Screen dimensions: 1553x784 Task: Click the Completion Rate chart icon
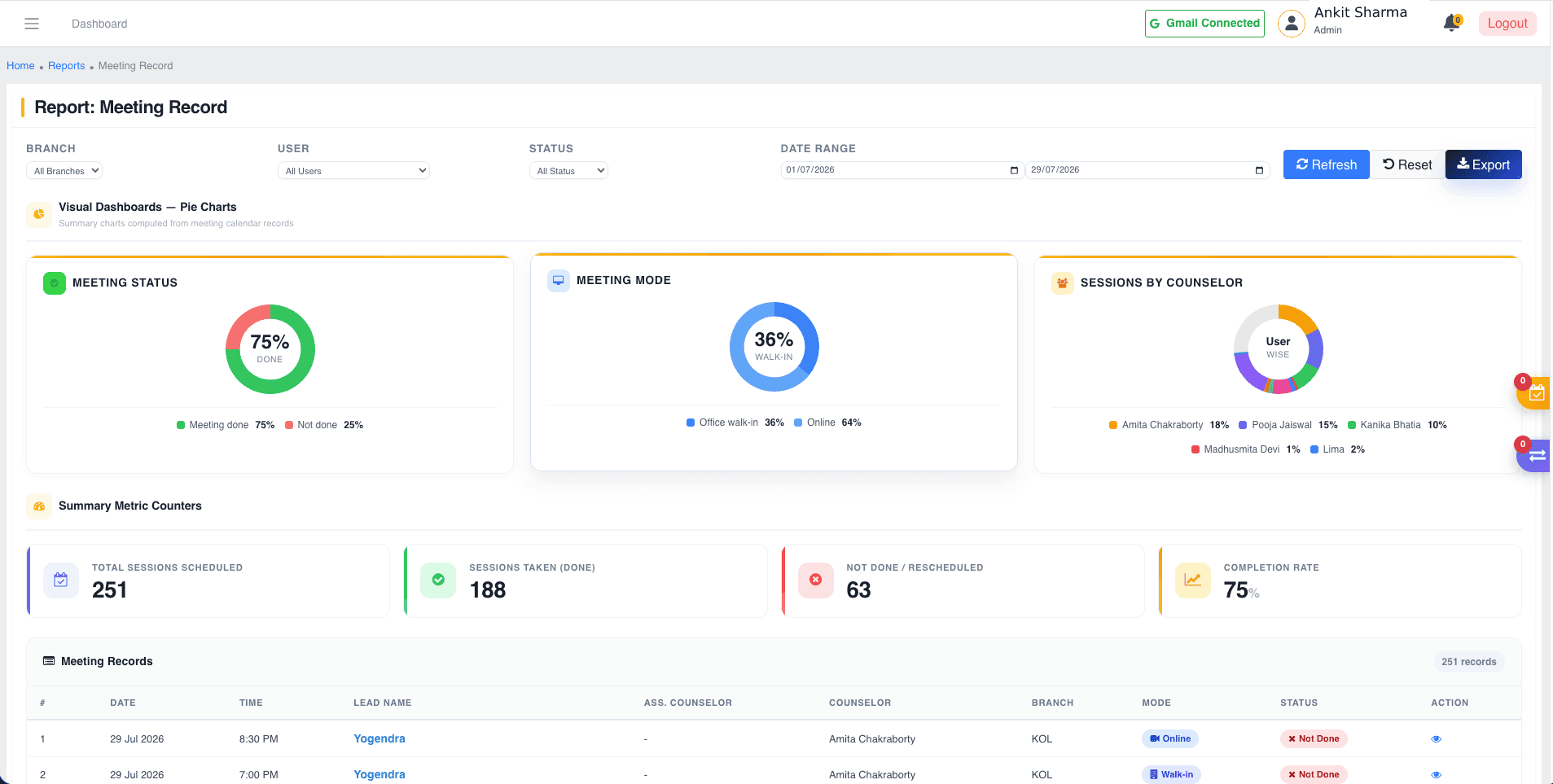pos(1193,580)
